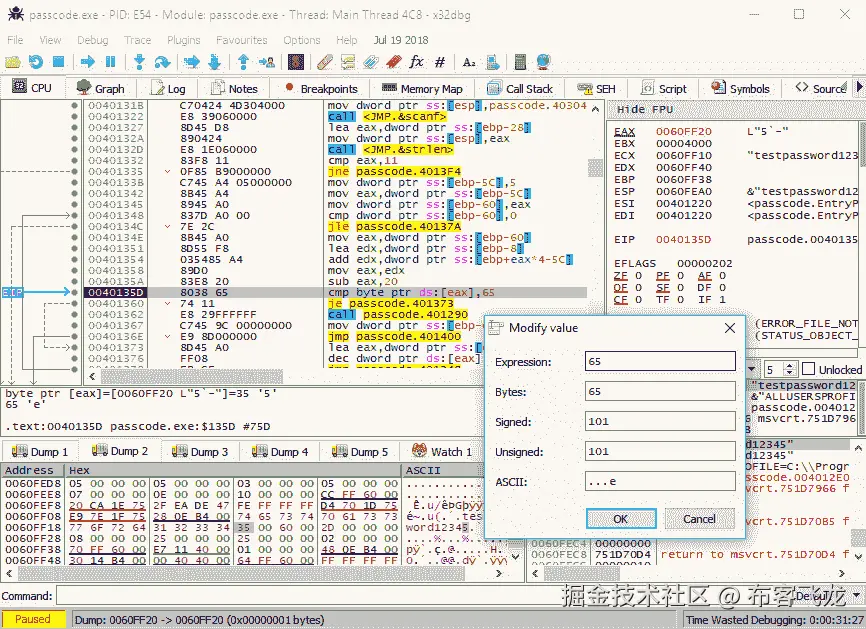Image resolution: width=866 pixels, height=629 pixels.
Task: Run the program with the arrow icon
Action: click(x=87, y=62)
